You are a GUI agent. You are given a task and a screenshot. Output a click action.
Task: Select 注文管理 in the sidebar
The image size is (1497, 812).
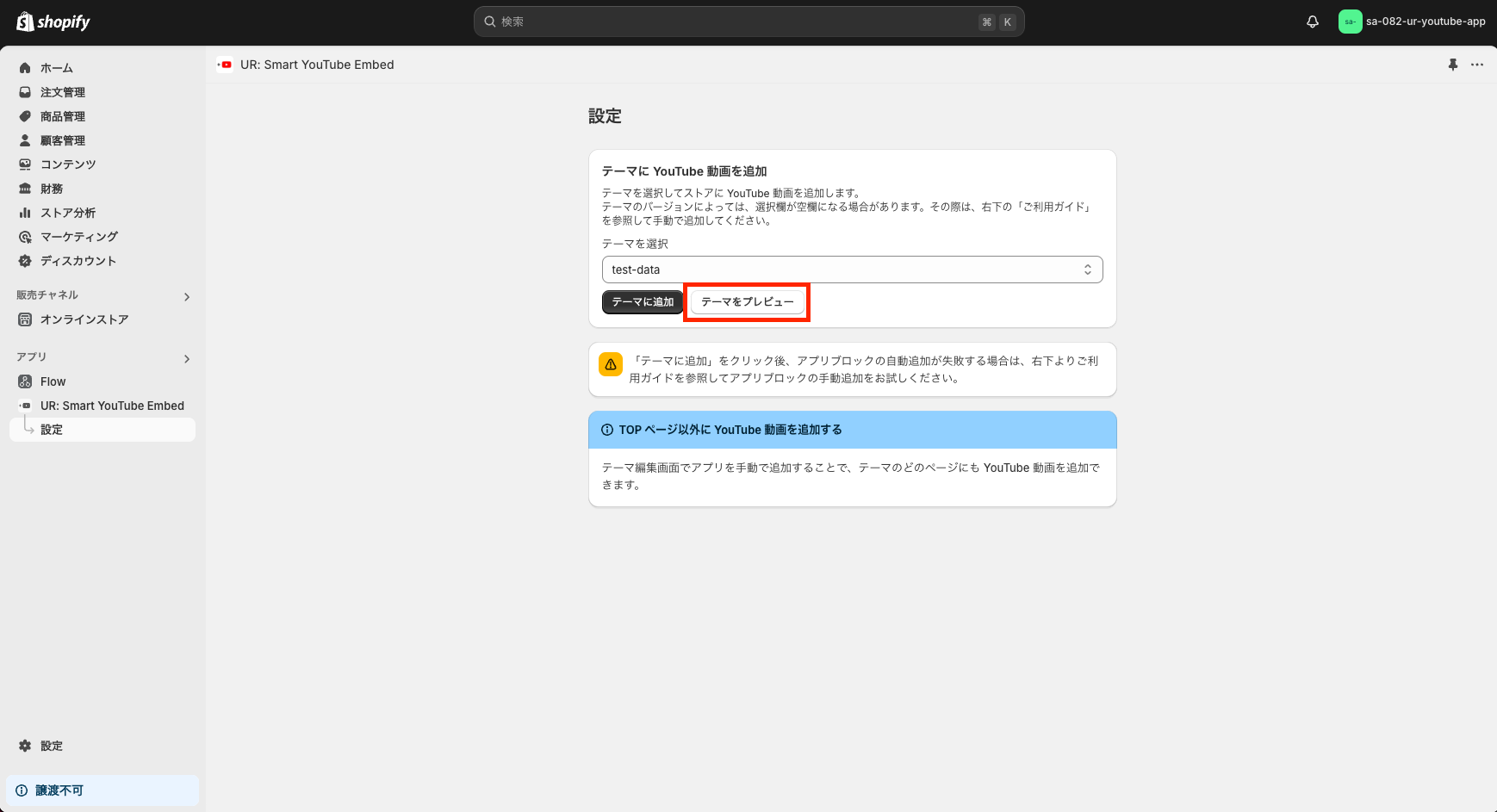click(x=63, y=92)
